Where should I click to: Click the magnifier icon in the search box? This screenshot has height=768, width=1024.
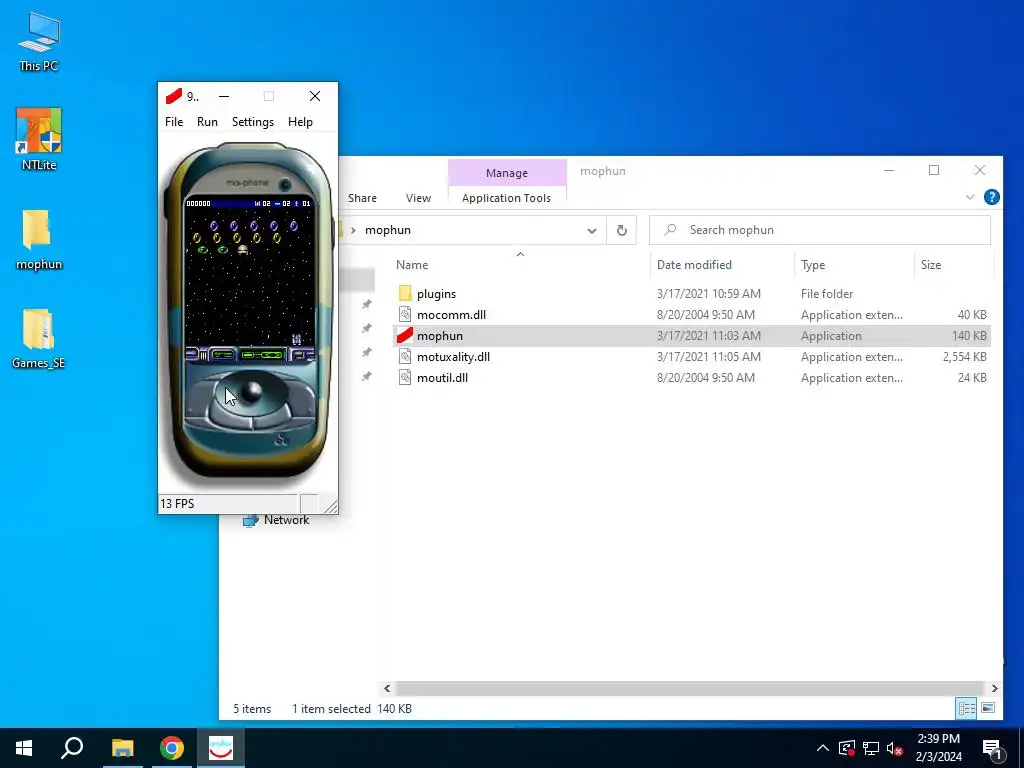point(670,230)
